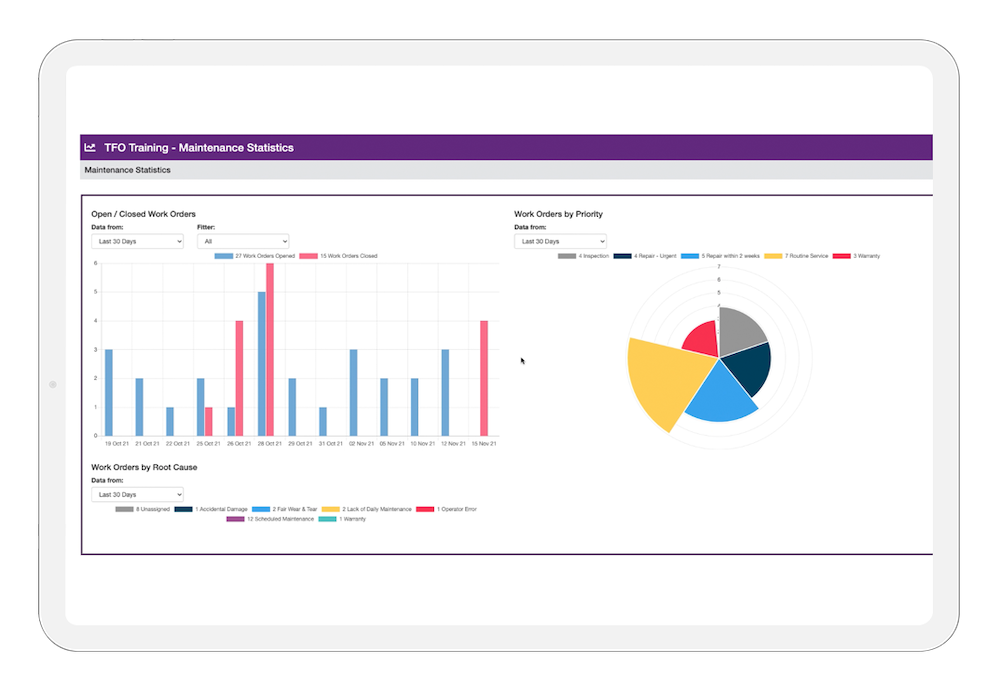Toggle '7 Routine Service' legend item
The image size is (1000, 690).
coord(796,256)
